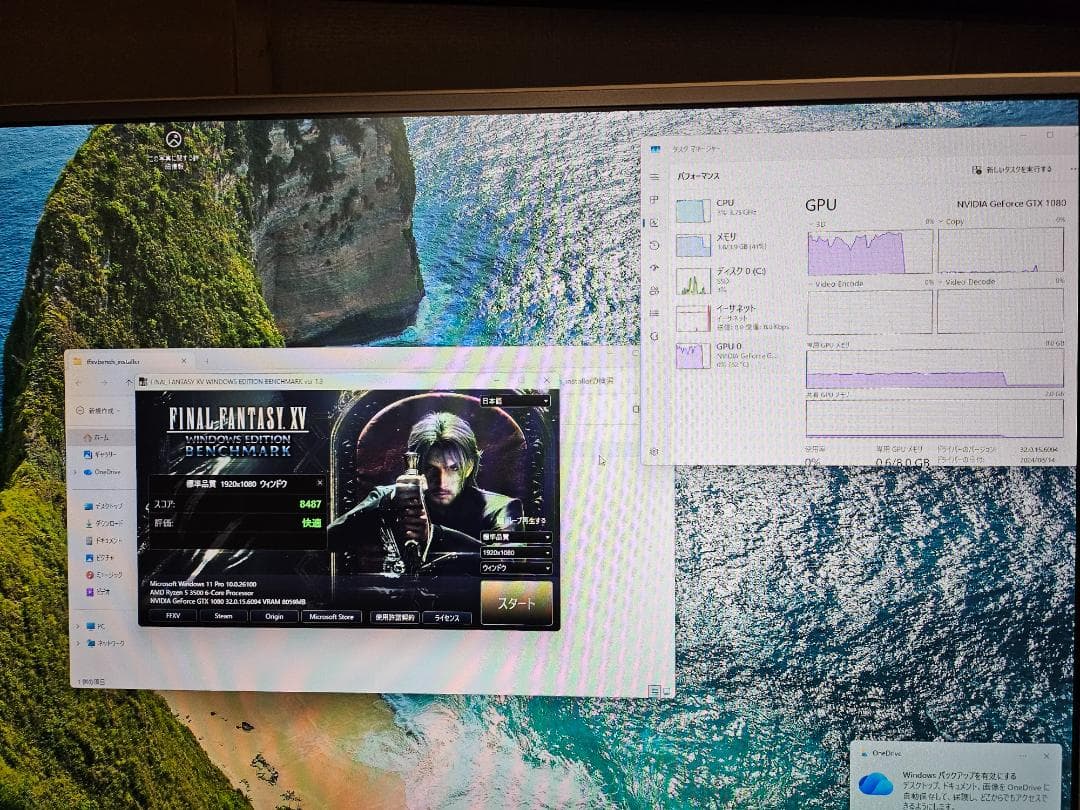
Task: Expand ネットワーク tree node chevron
Action: tap(78, 643)
